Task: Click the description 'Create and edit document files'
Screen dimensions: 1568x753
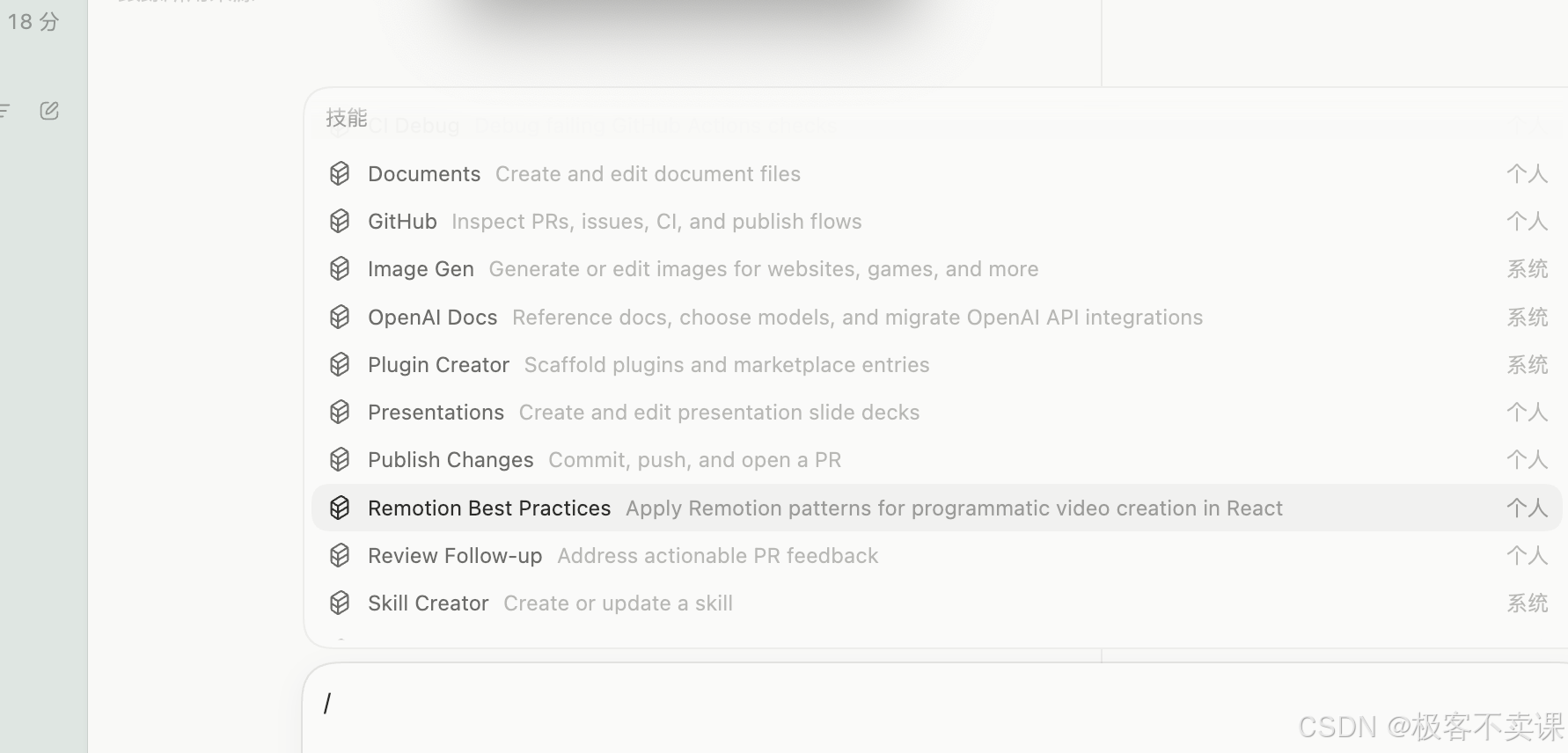Action: tap(648, 174)
